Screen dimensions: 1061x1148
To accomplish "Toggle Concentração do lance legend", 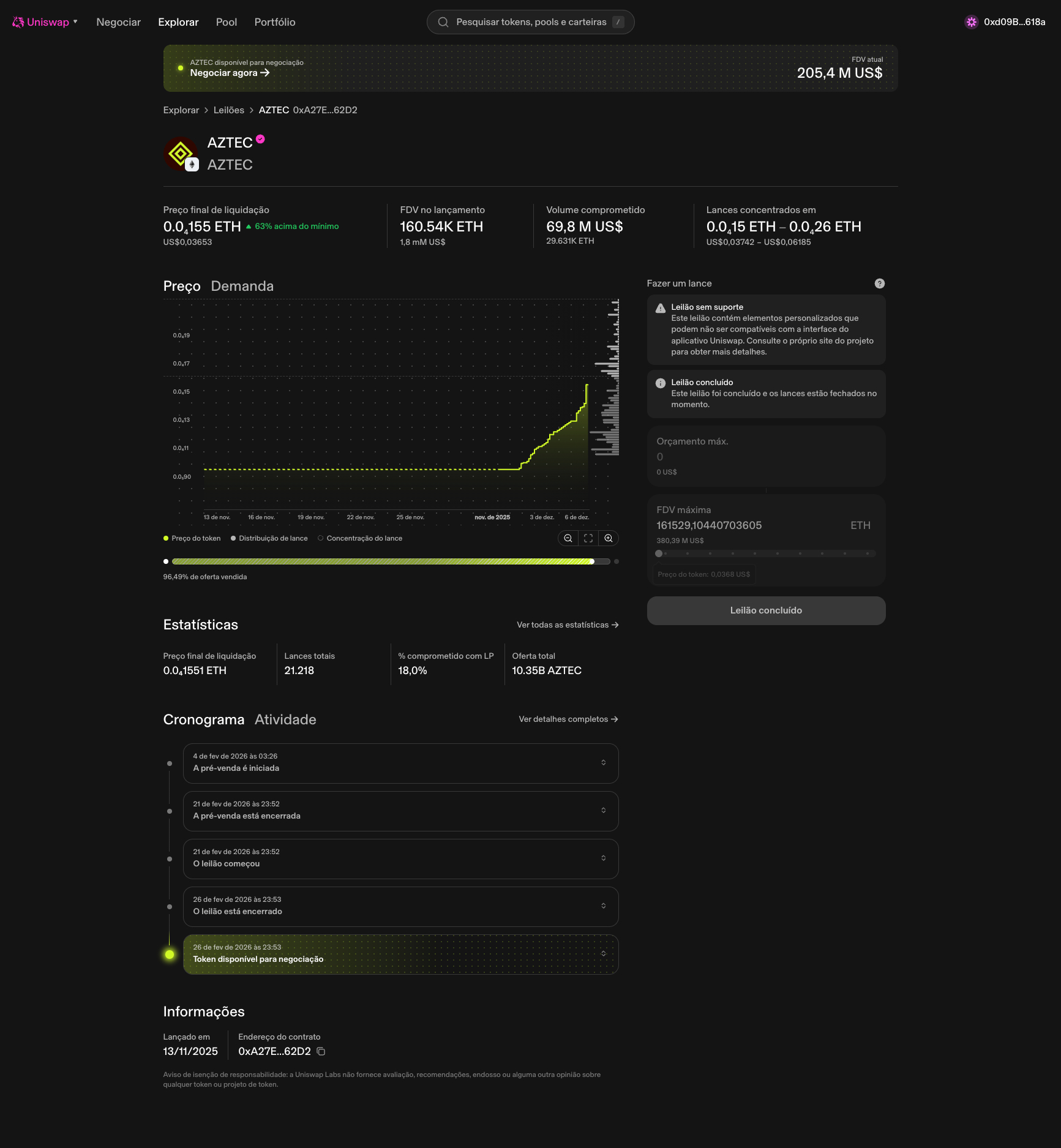I will (360, 538).
